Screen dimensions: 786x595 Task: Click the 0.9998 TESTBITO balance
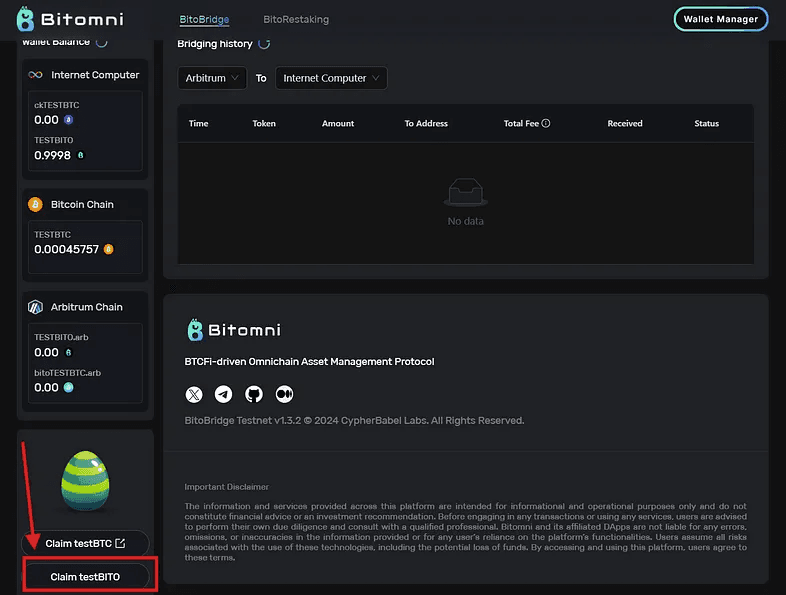click(x=53, y=155)
